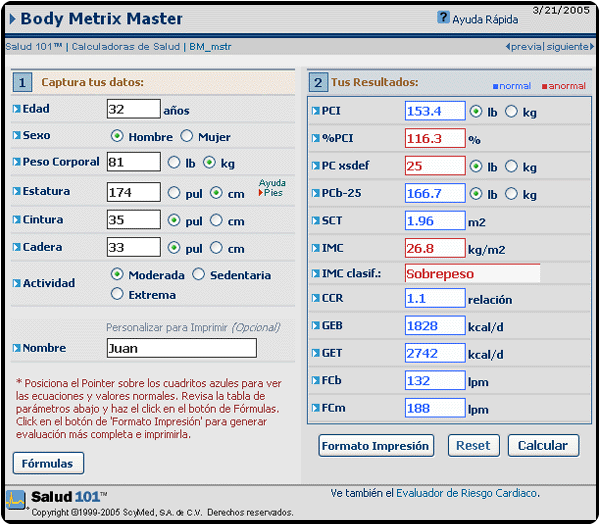Image resolution: width=600 pixels, height=525 pixels.
Task: Click the %PCI result value 116.3
Action: click(435, 138)
